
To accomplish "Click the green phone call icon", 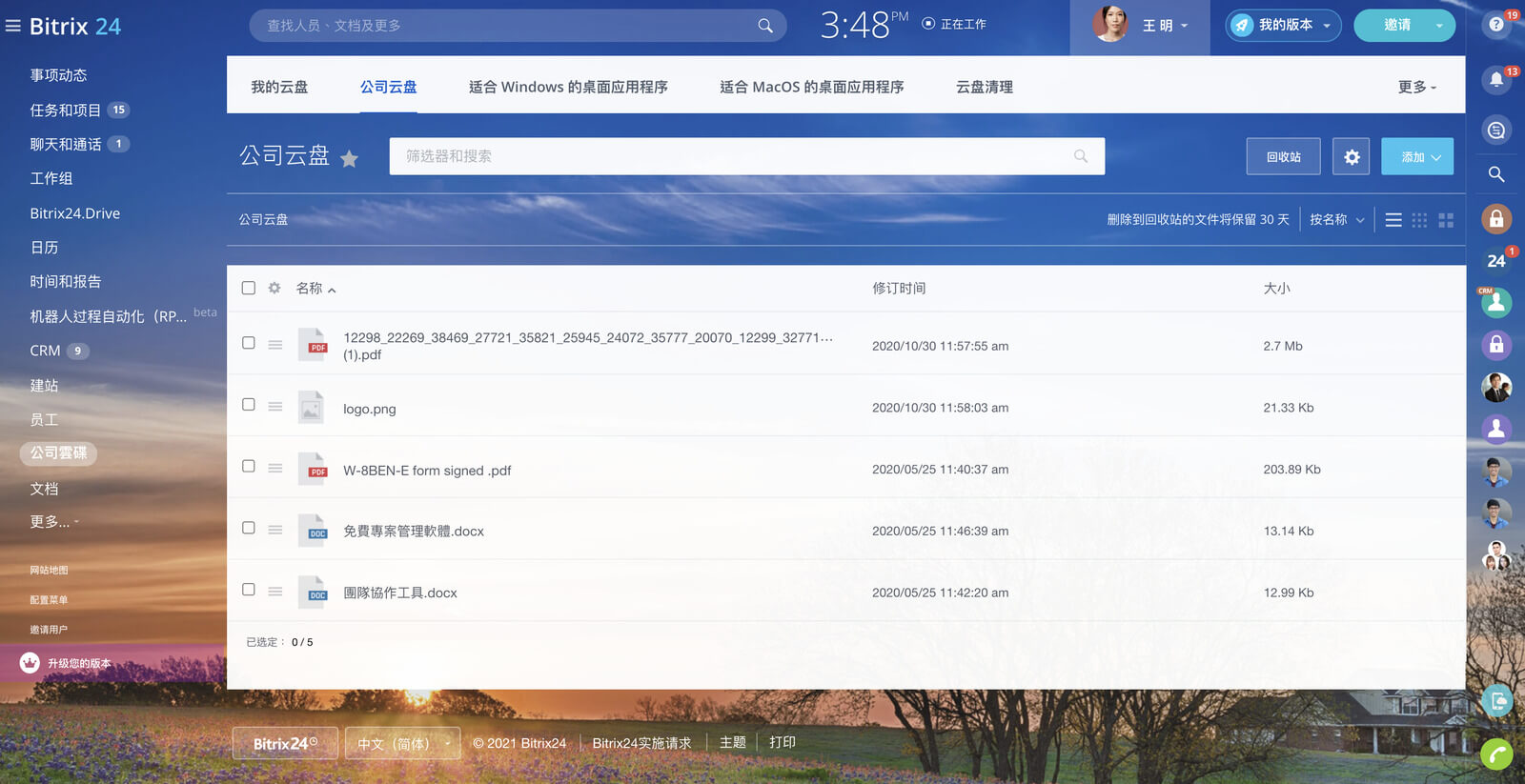I will [x=1496, y=754].
